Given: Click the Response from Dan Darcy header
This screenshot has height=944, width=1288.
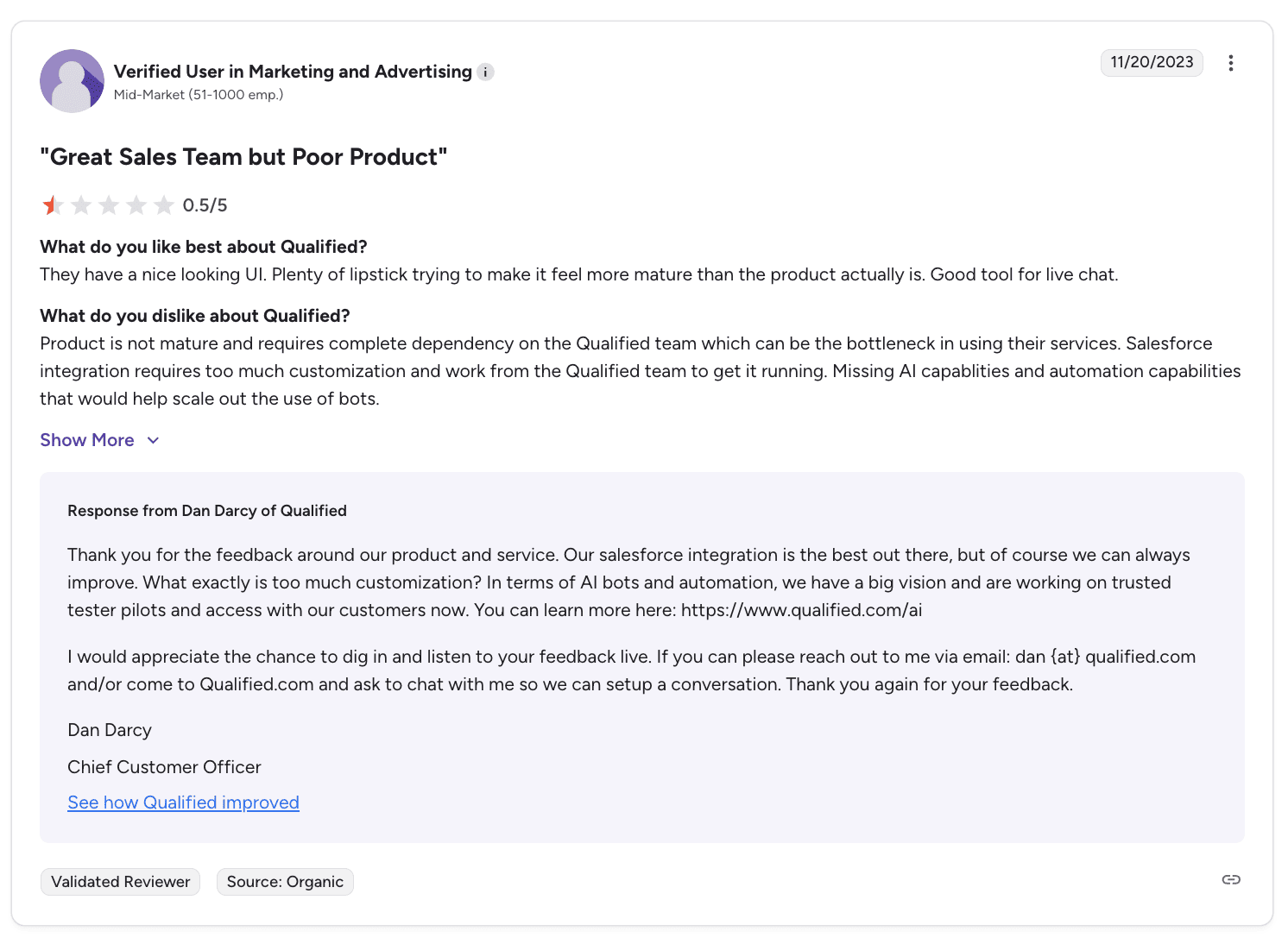Looking at the screenshot, I should 207,510.
